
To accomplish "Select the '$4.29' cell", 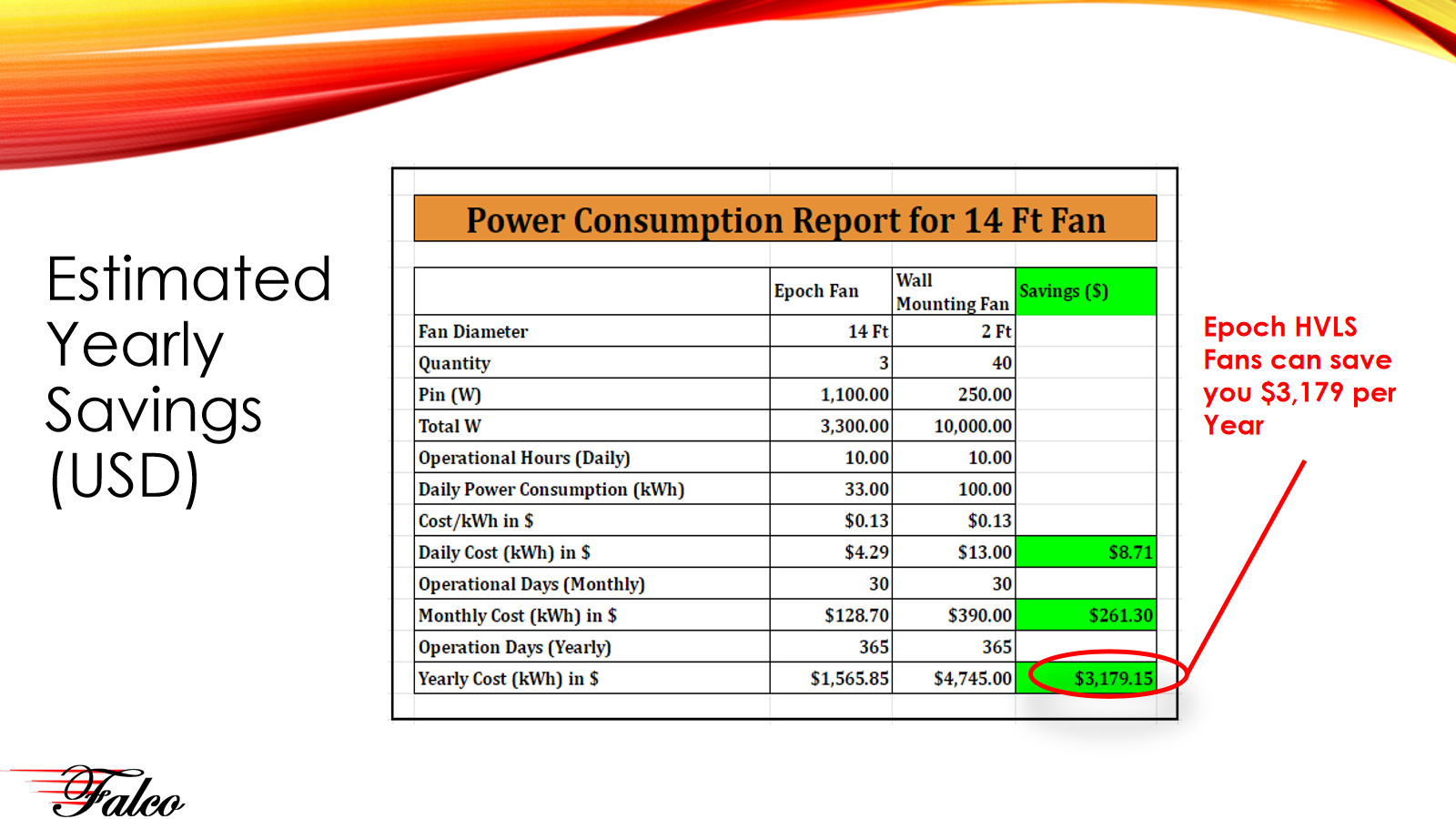I will [831, 552].
